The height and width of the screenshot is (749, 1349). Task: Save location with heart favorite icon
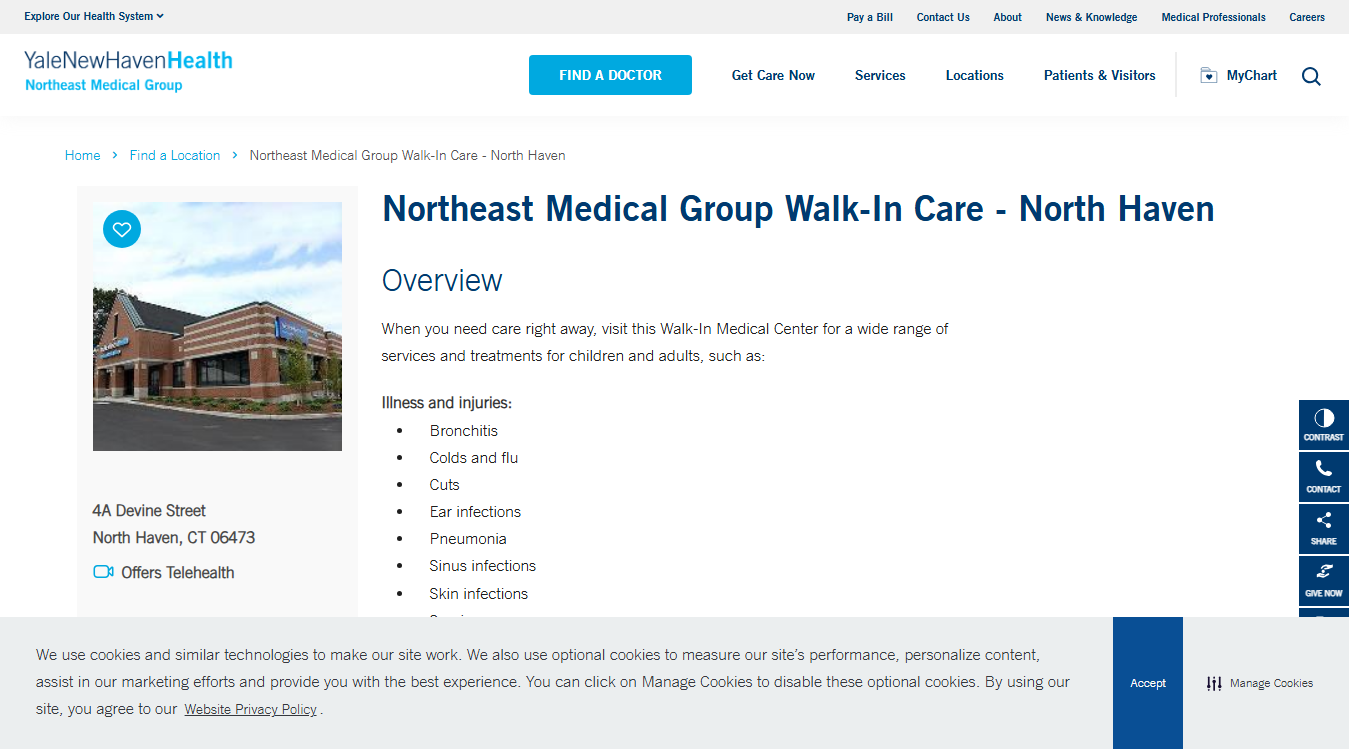tap(122, 229)
